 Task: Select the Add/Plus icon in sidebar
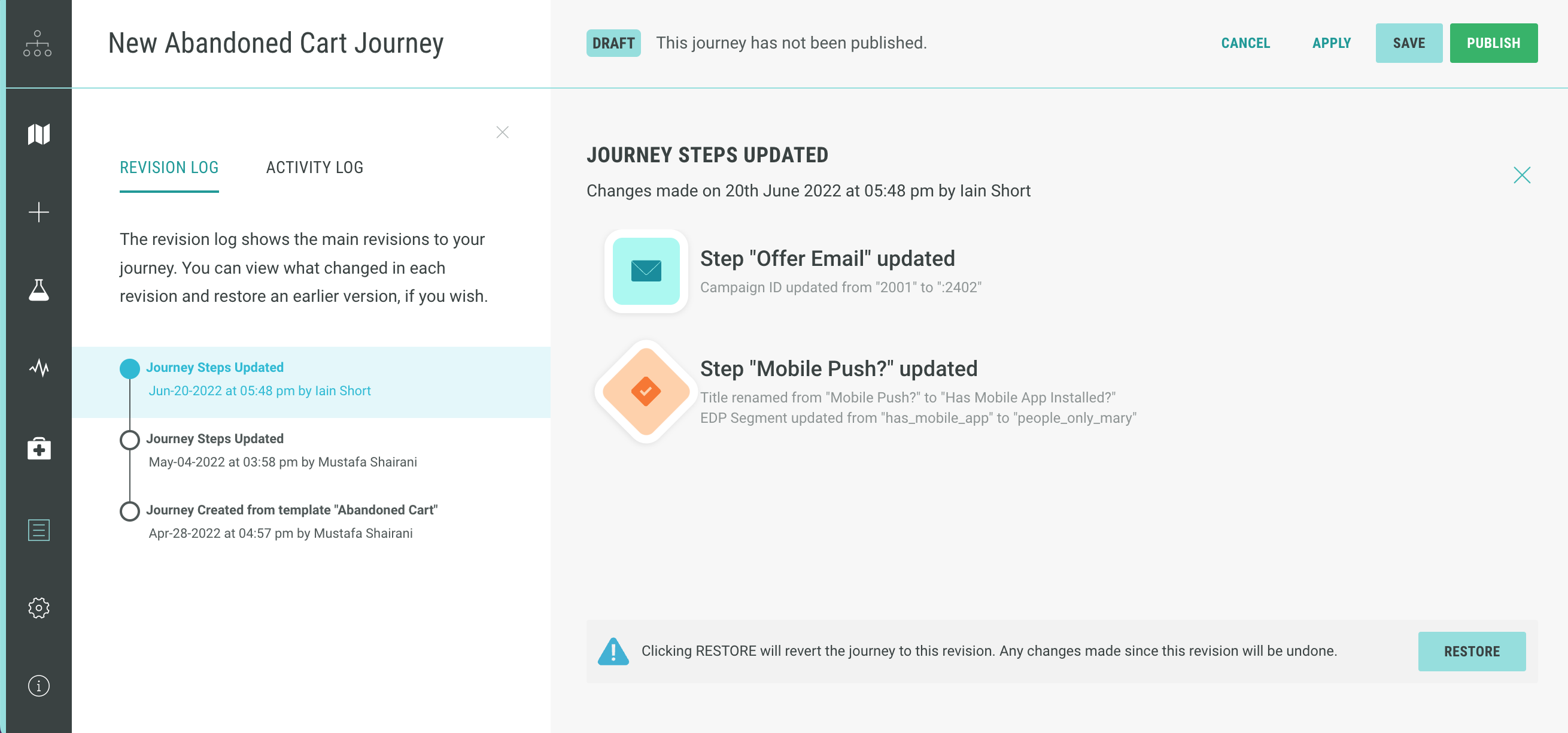pyautogui.click(x=39, y=212)
